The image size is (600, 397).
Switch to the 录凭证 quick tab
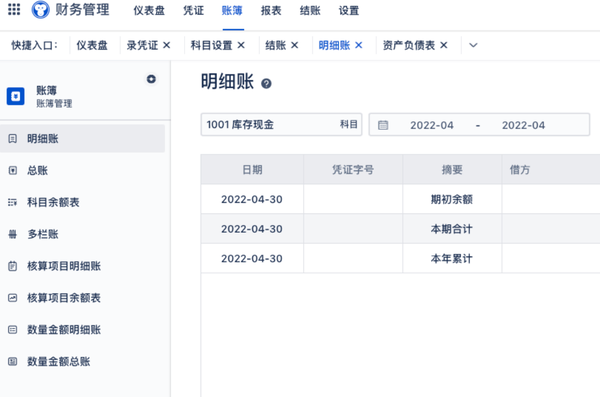pyautogui.click(x=142, y=45)
